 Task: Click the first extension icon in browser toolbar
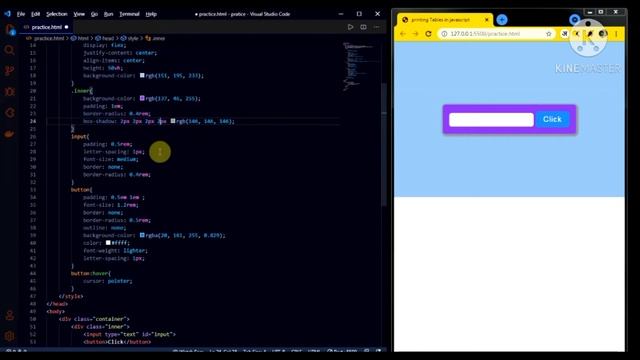[564, 34]
